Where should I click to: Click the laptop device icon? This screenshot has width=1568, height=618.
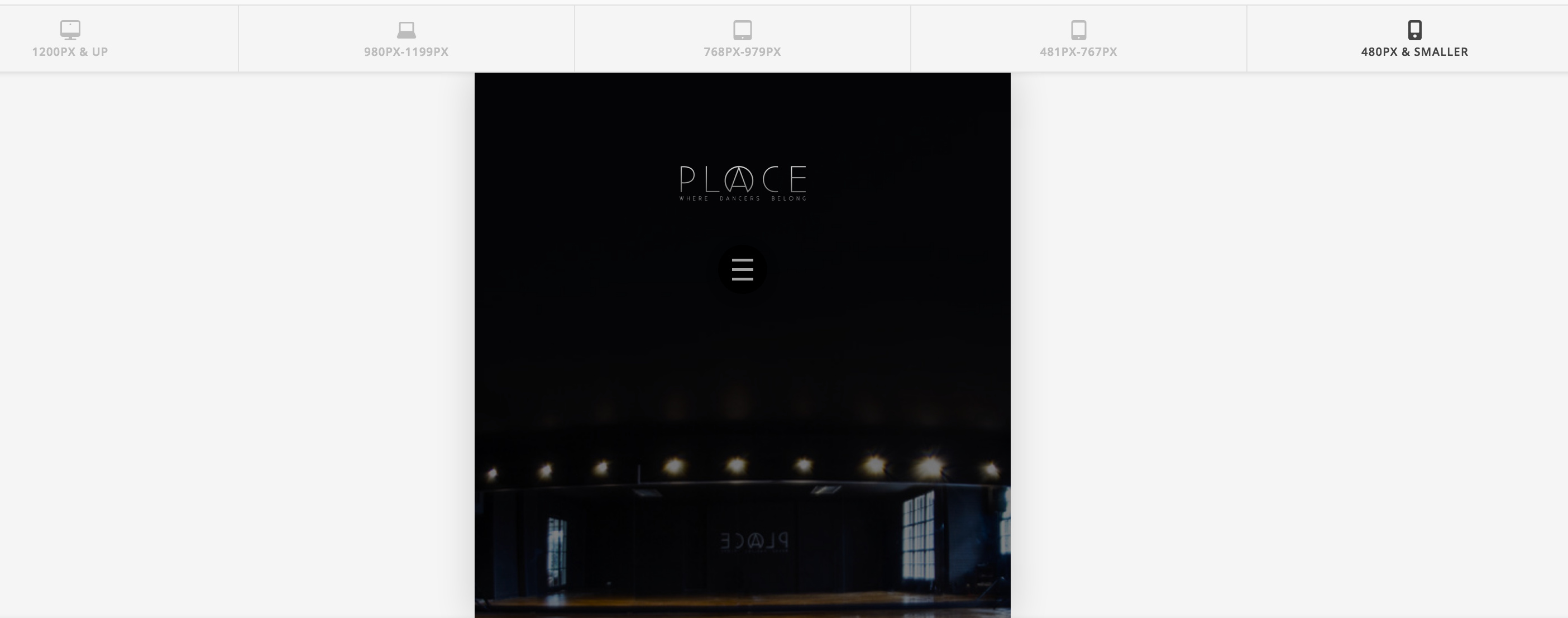point(406,29)
